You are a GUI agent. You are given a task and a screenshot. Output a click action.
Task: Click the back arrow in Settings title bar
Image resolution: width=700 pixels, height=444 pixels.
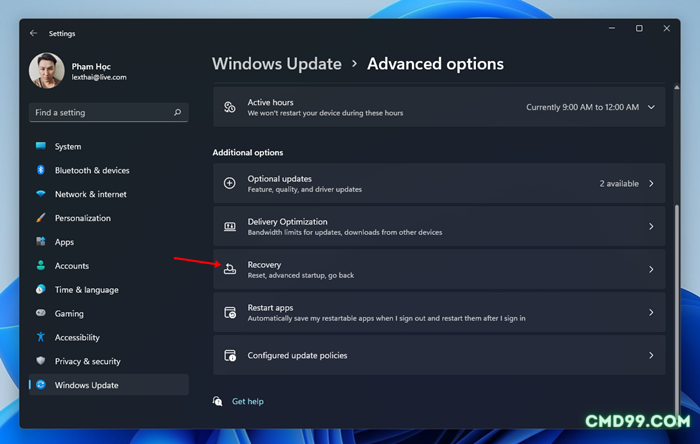(33, 33)
